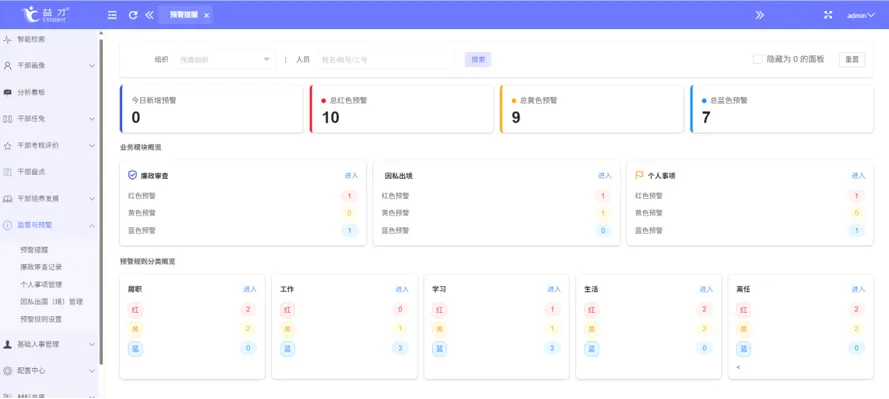Click the double left arrow tab scroller
889x399 pixels.
pos(149,15)
